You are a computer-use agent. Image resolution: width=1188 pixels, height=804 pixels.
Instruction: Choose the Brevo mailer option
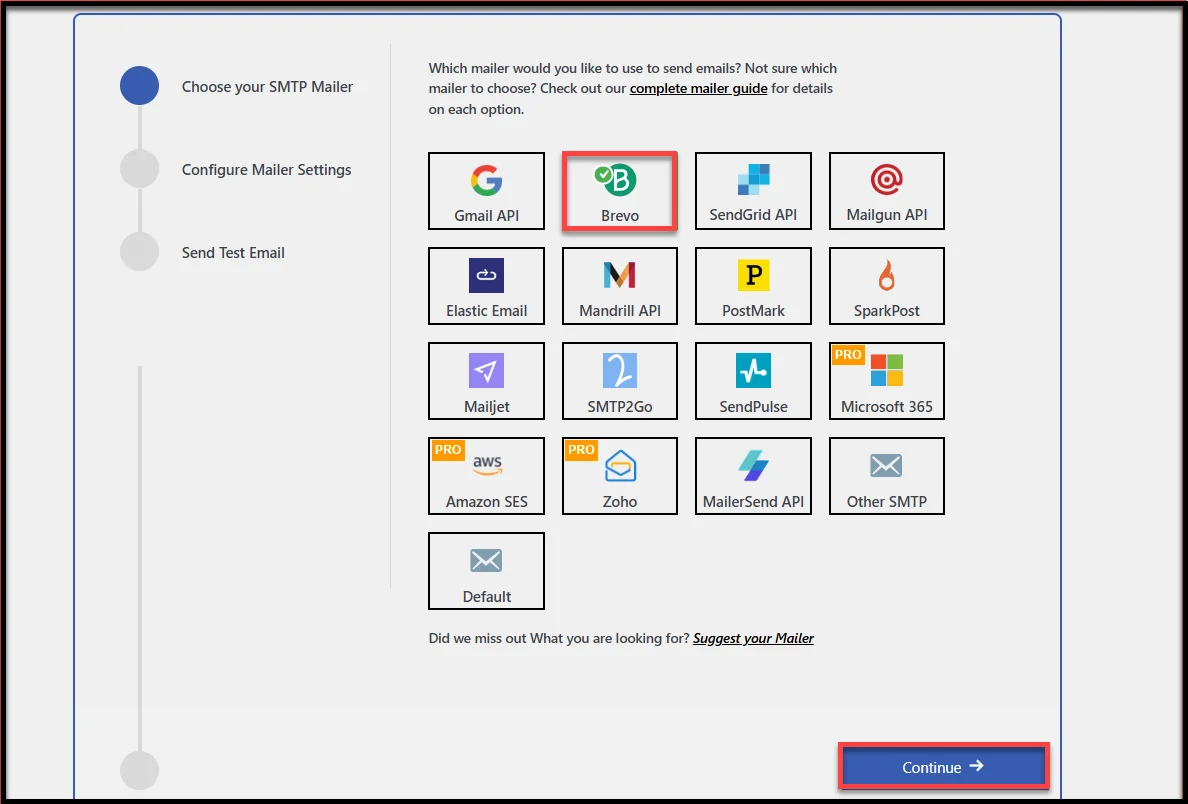tap(620, 191)
